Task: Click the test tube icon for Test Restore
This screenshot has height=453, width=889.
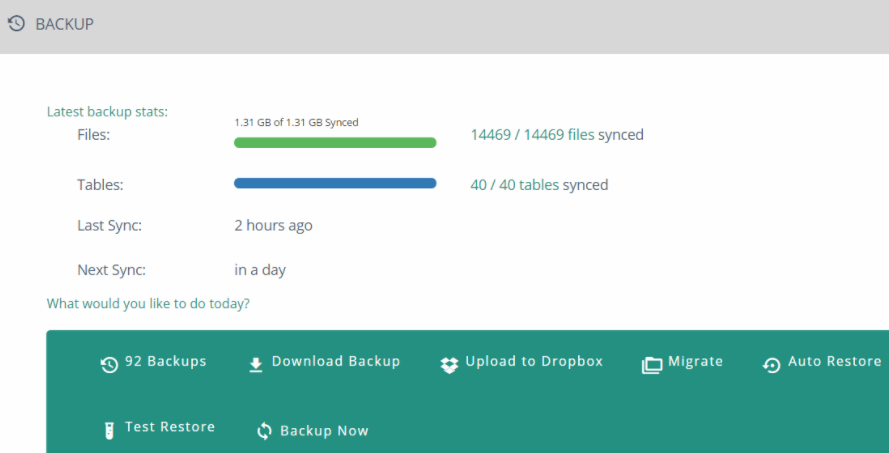Action: tap(109, 430)
